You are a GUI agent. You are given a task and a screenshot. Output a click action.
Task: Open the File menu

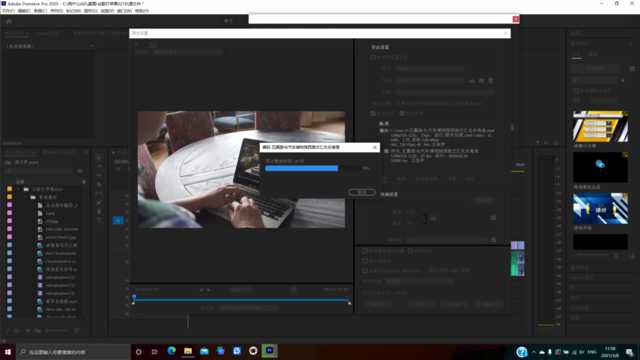pyautogui.click(x=8, y=11)
